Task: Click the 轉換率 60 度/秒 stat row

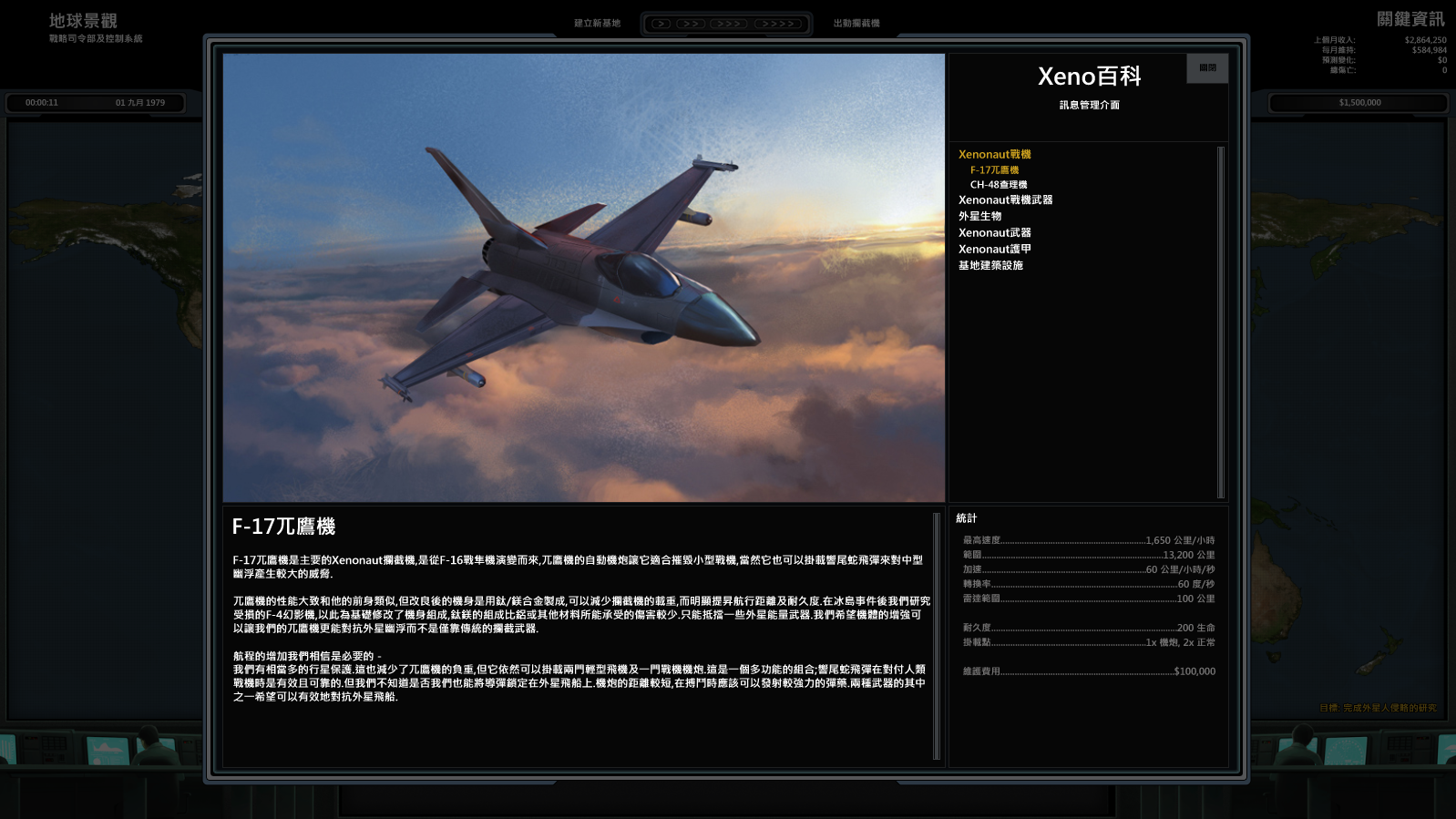Action: [1089, 584]
